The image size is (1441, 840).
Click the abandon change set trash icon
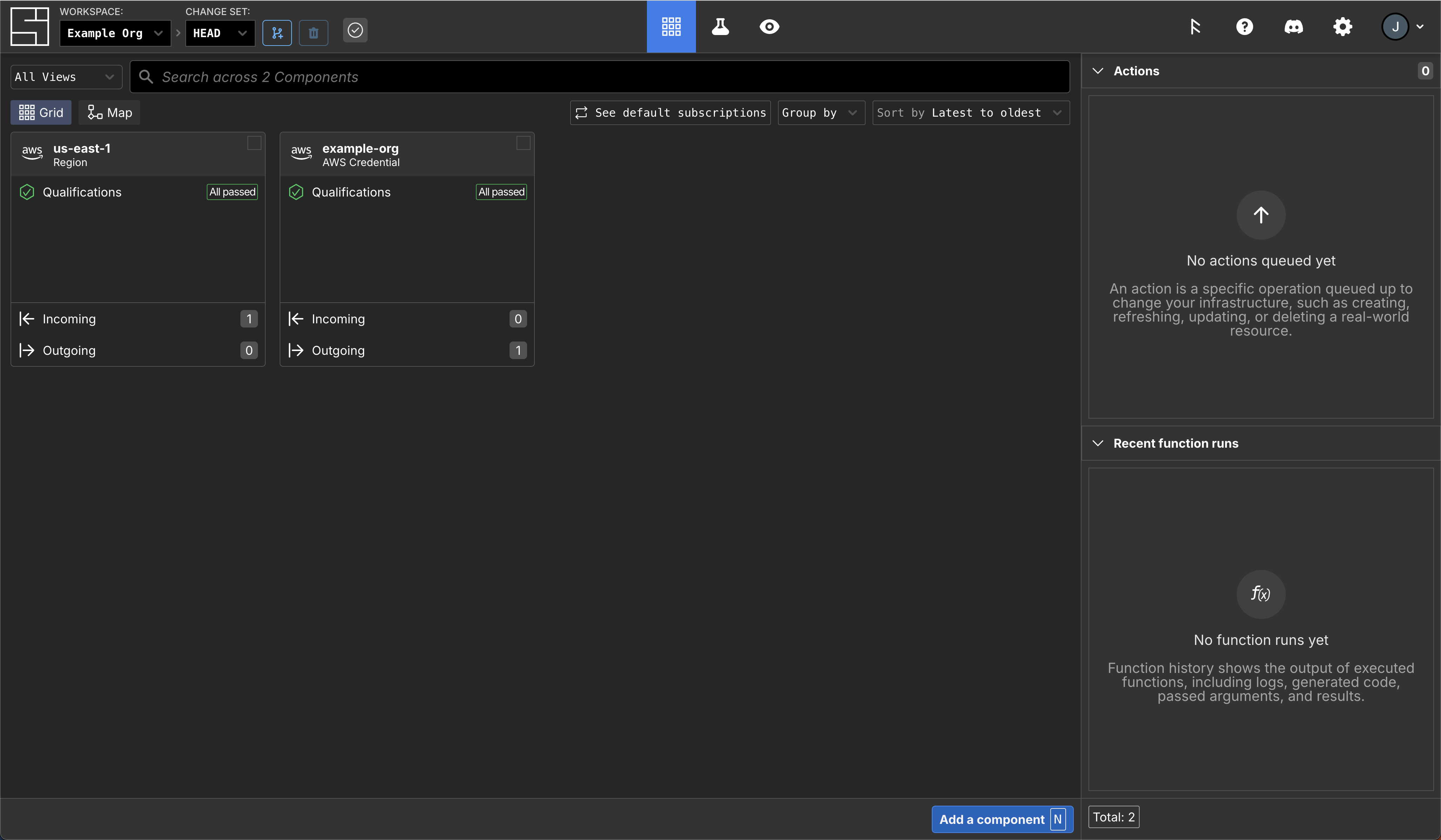tap(313, 33)
